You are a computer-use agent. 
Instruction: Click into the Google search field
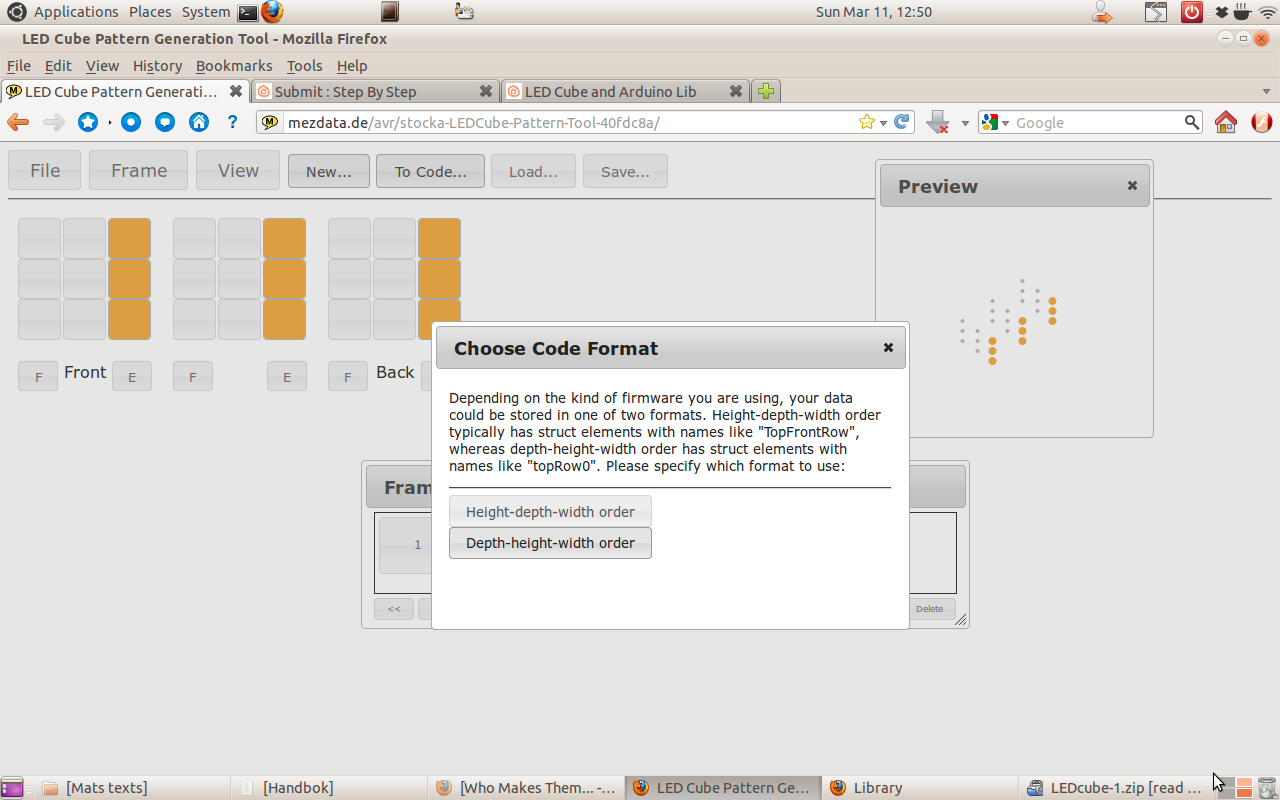[x=1096, y=122]
